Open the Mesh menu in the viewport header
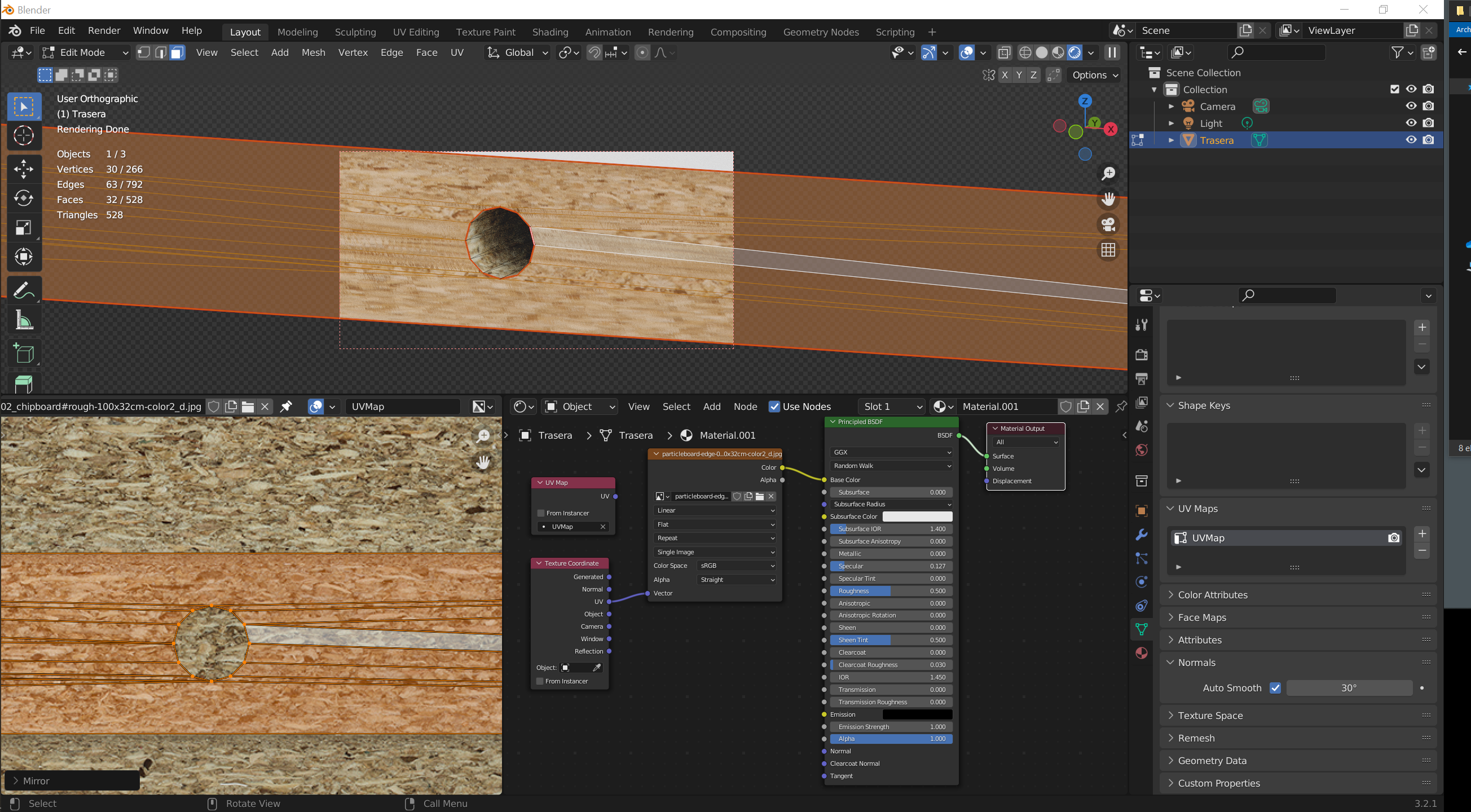 tap(313, 52)
